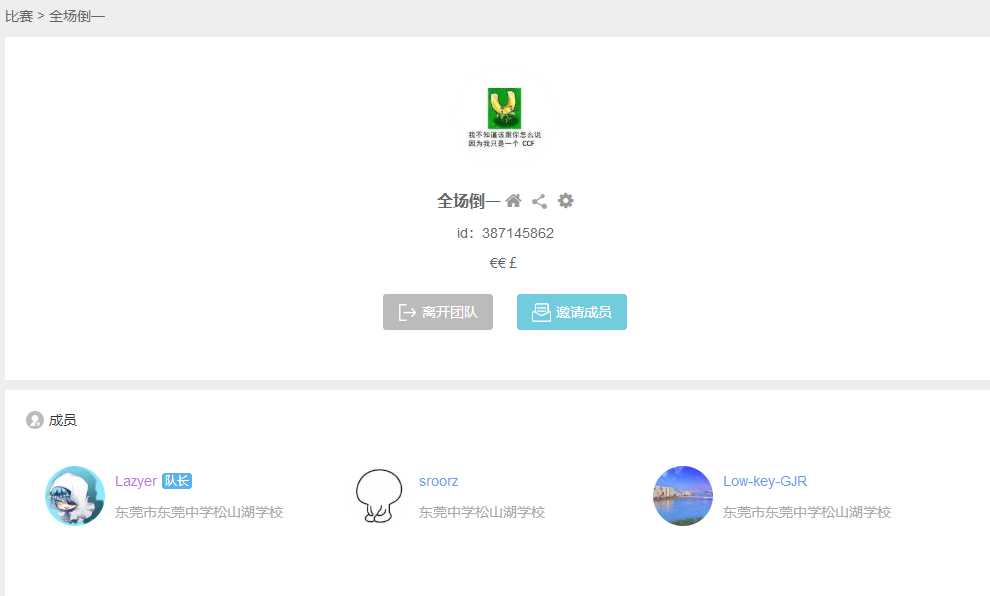This screenshot has height=596, width=990.
Task: Click Lazyer's blue avatar picture
Action: [75, 496]
